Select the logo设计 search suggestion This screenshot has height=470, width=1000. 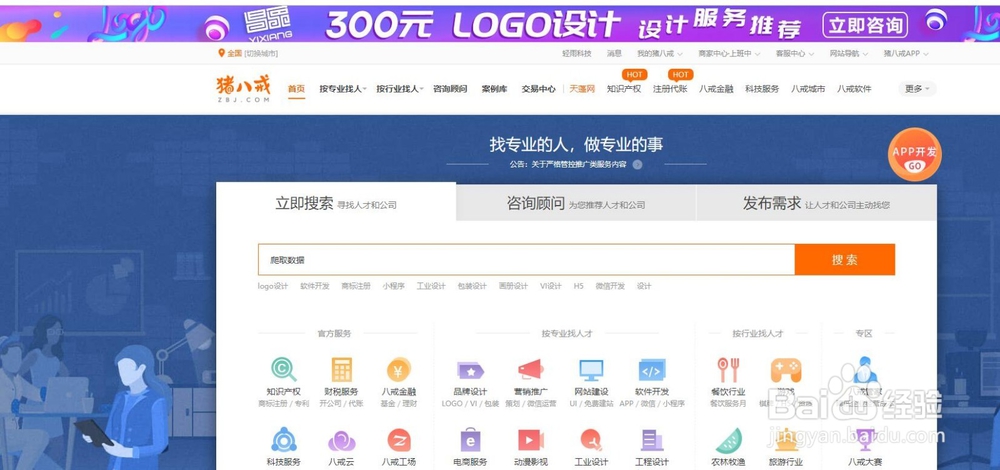(x=273, y=286)
